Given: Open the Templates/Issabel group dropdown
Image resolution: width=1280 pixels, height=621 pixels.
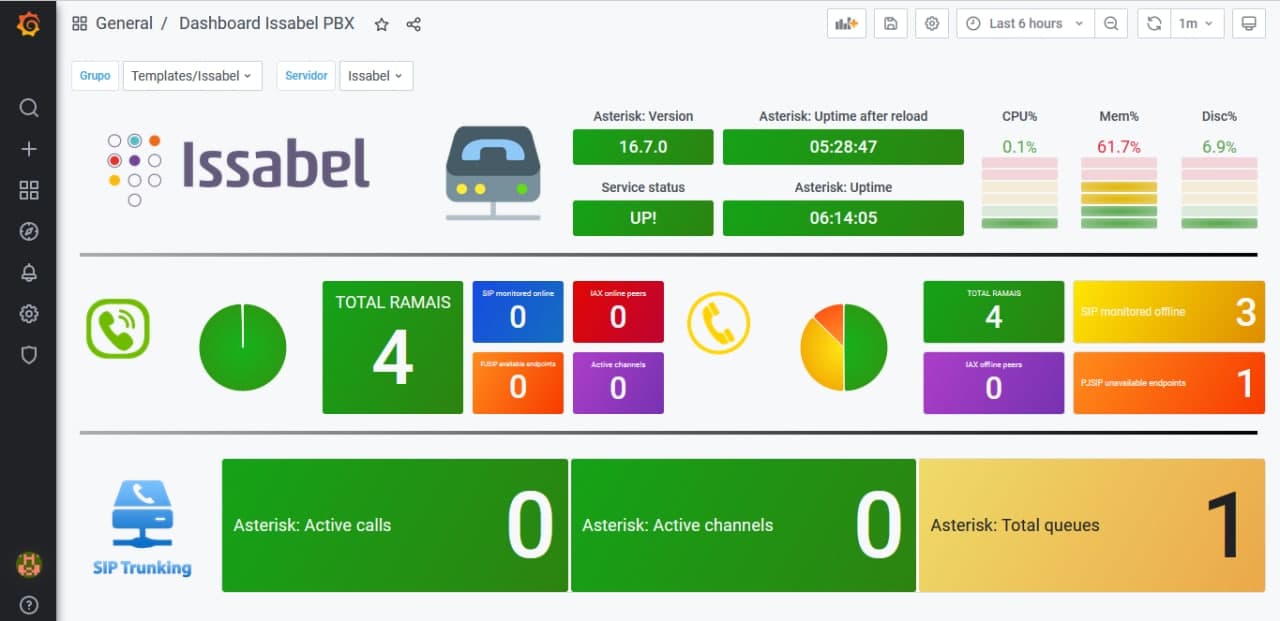Looking at the screenshot, I should coord(192,76).
